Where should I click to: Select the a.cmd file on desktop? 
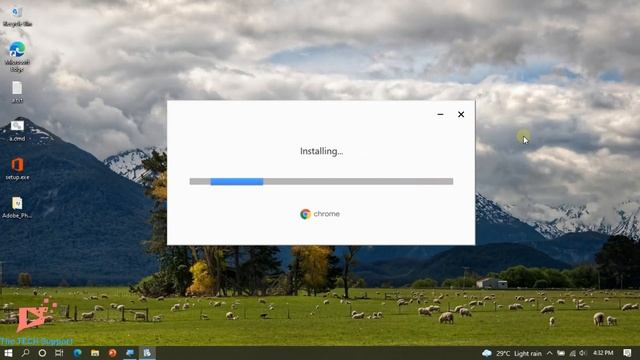tap(17, 131)
